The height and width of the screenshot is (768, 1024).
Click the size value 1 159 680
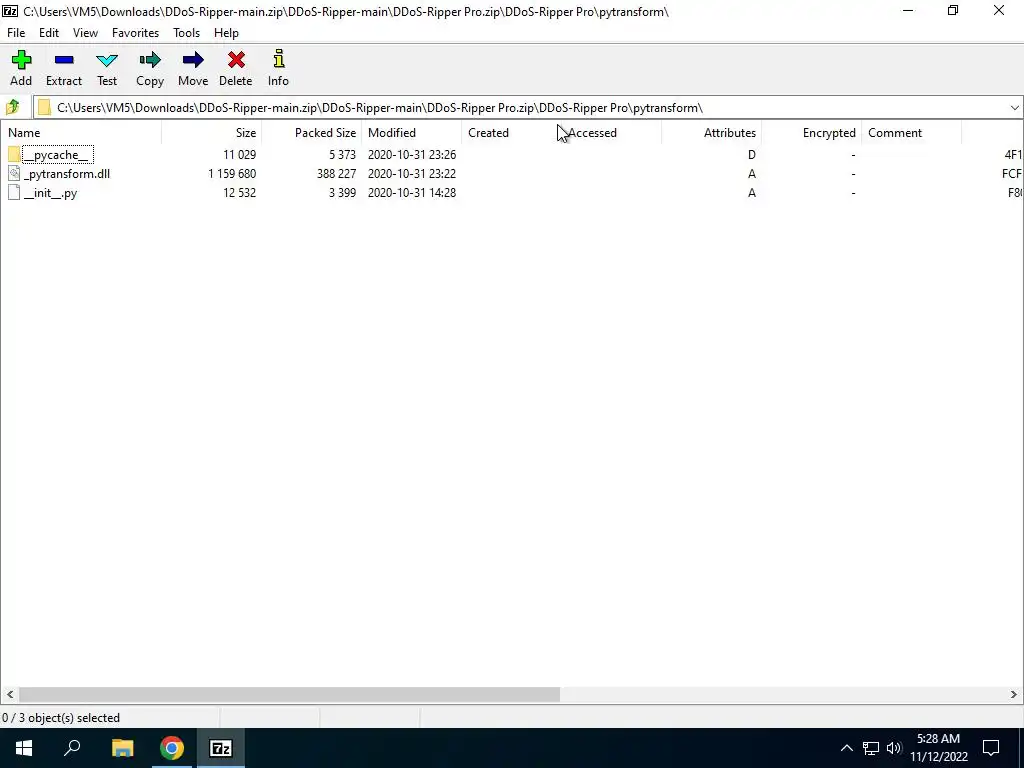point(232,174)
